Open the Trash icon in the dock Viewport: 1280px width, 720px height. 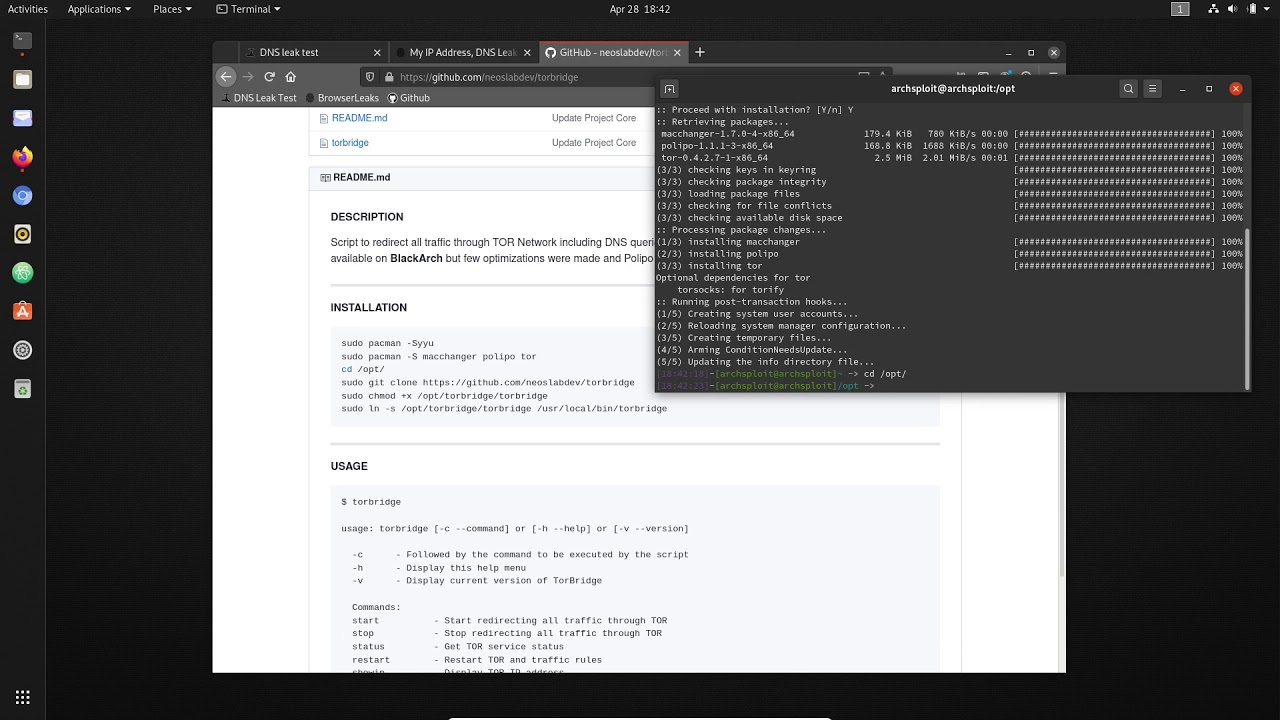pyautogui.click(x=22, y=389)
